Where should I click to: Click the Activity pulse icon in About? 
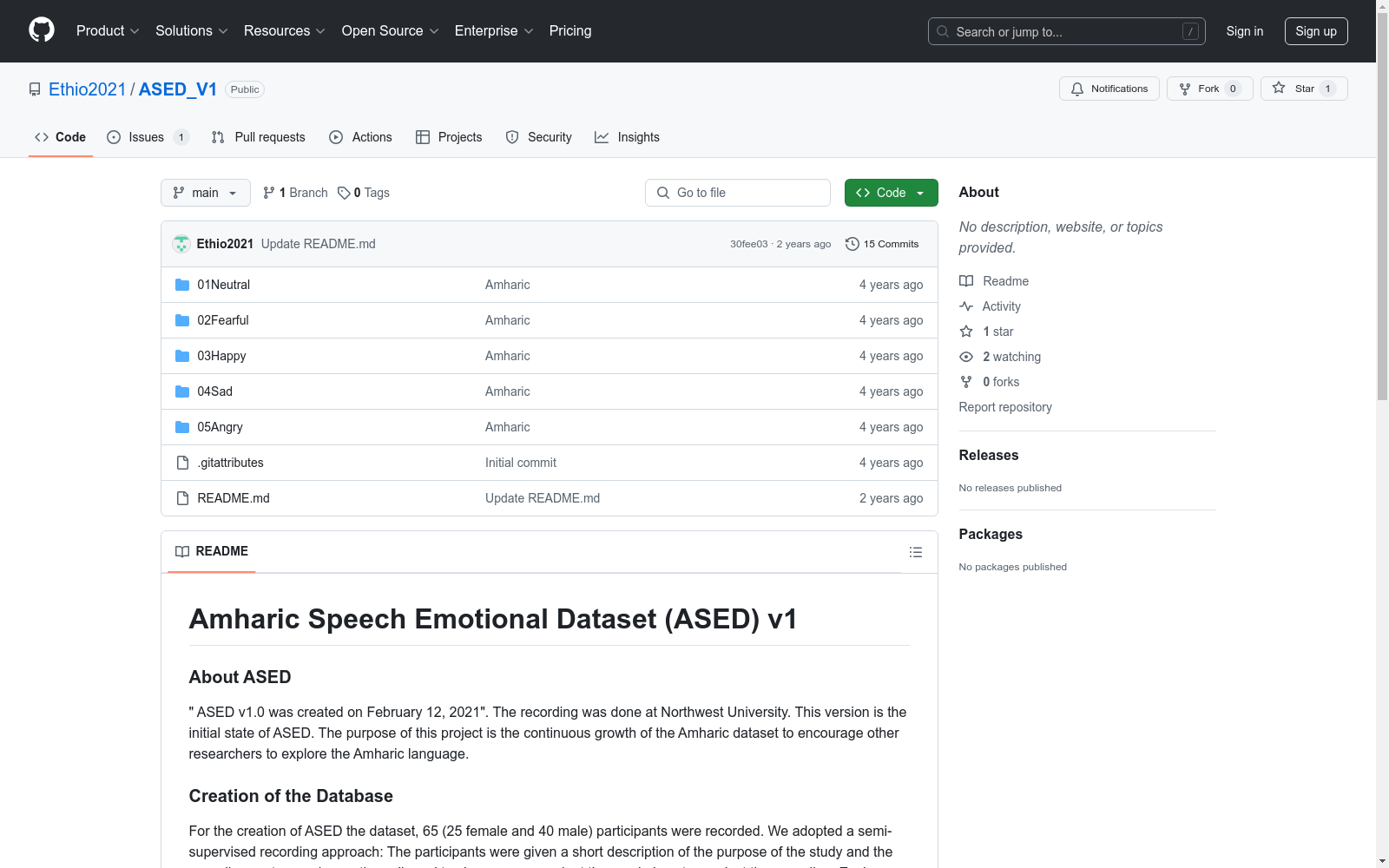(x=966, y=306)
